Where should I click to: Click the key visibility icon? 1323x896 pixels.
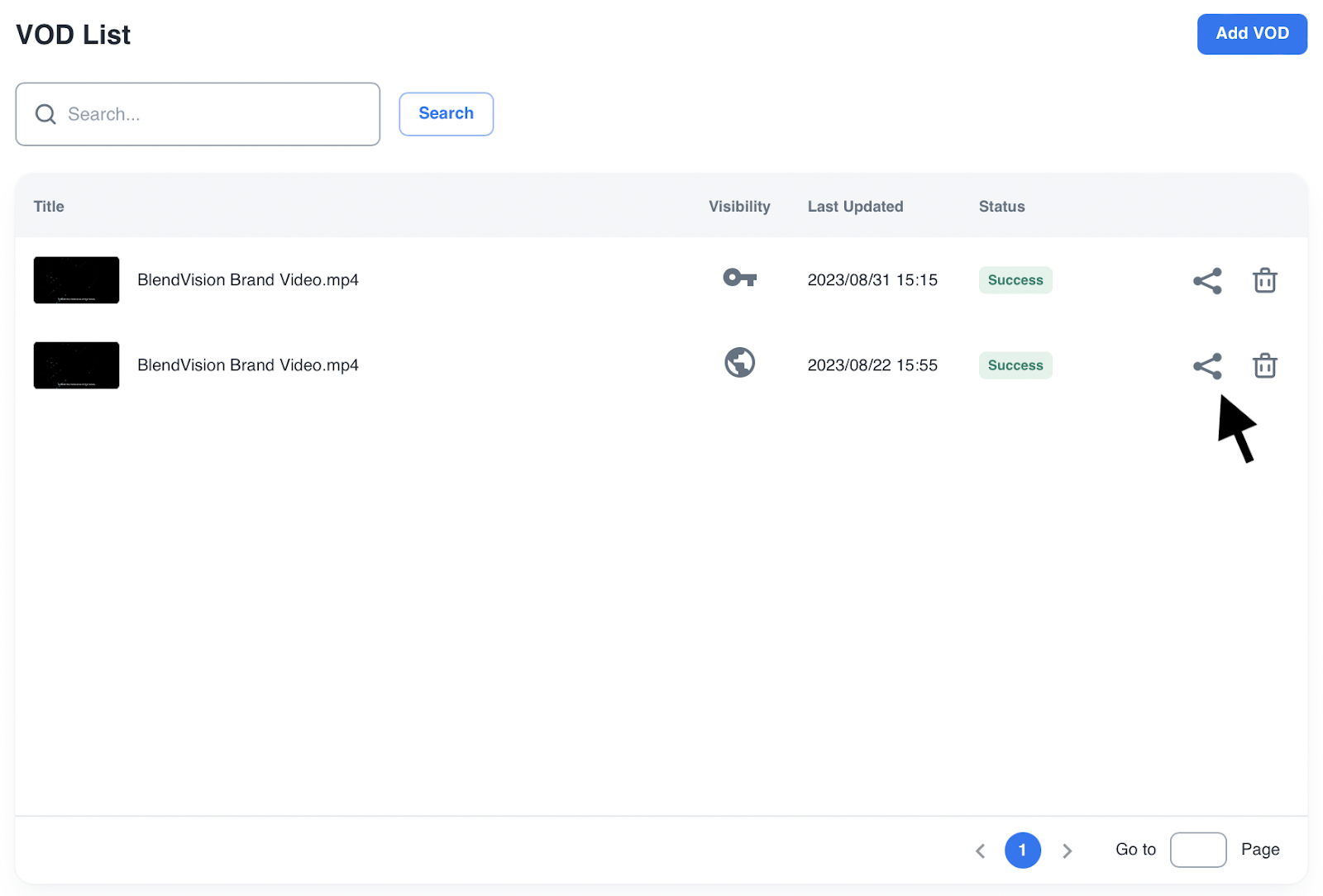tap(739, 279)
